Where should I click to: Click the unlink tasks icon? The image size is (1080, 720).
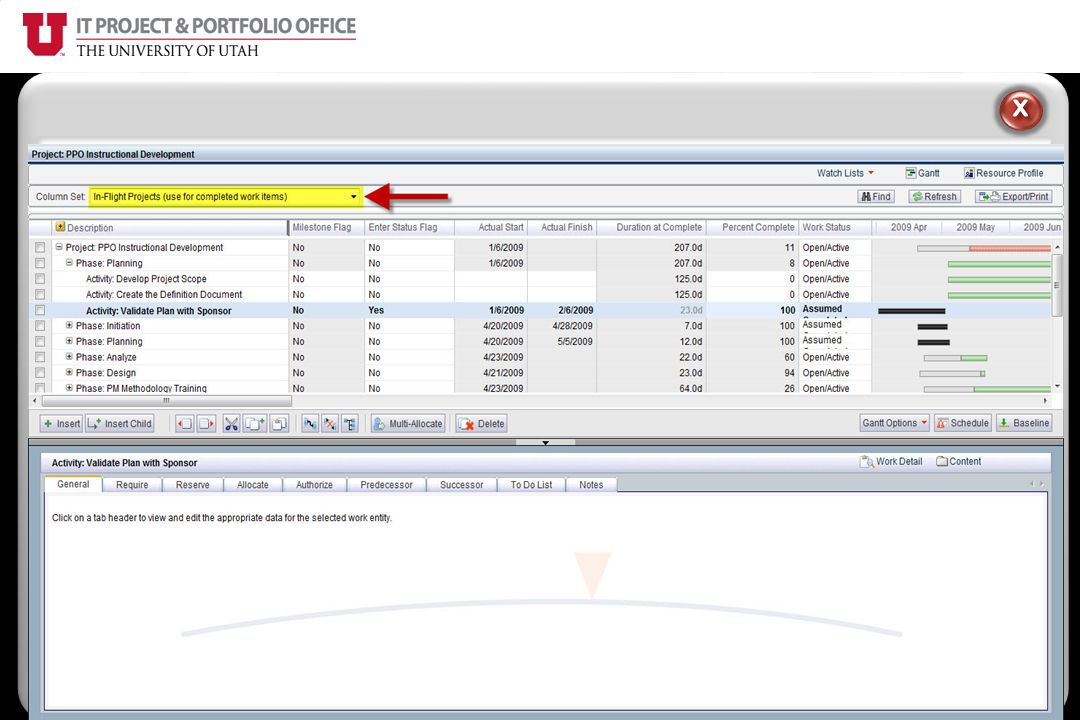[x=330, y=424]
